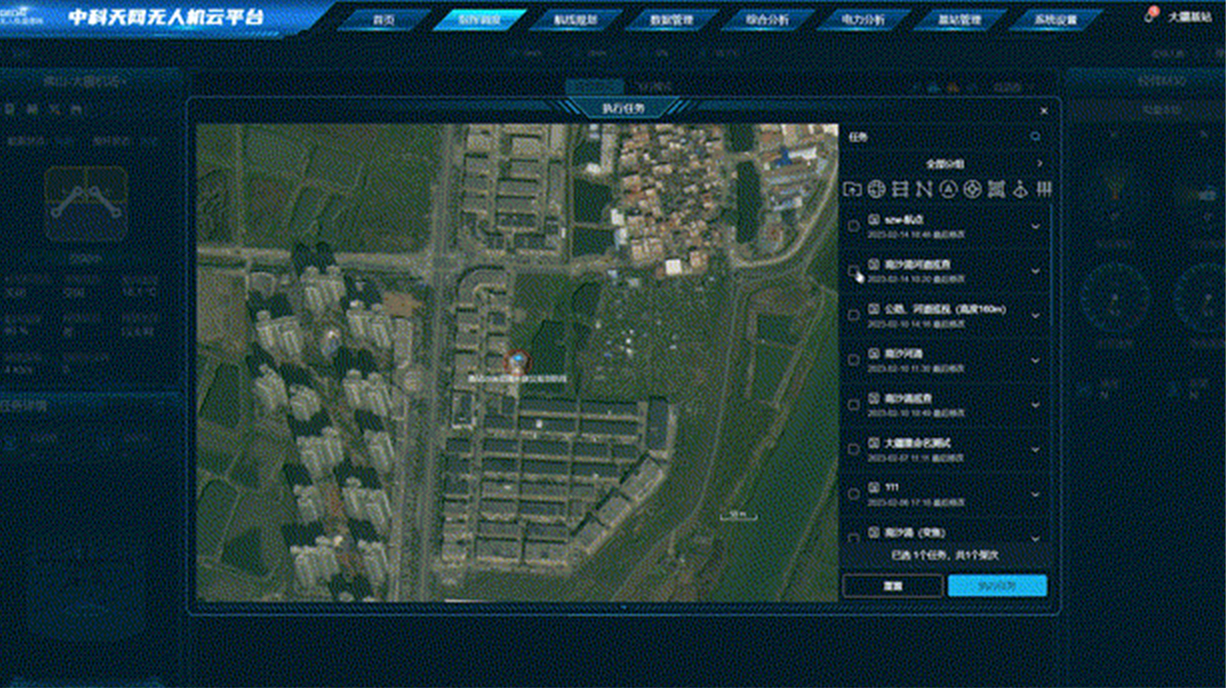
Task: Select the N-shaped route type icon
Action: coord(924,189)
